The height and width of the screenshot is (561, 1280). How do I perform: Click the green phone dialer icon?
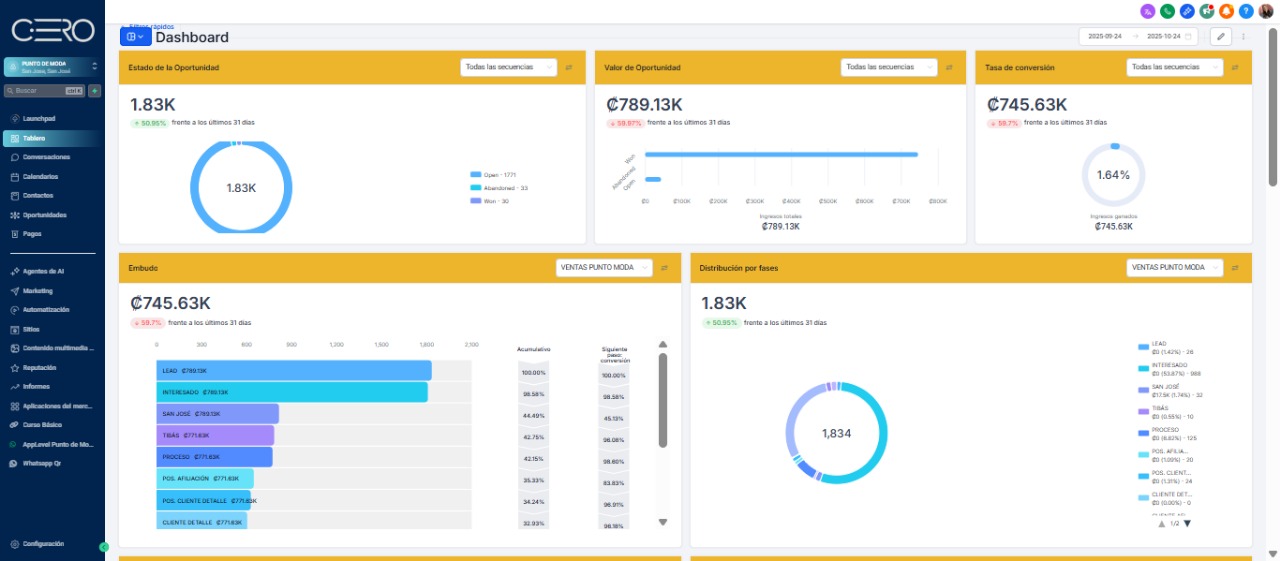(x=1167, y=11)
